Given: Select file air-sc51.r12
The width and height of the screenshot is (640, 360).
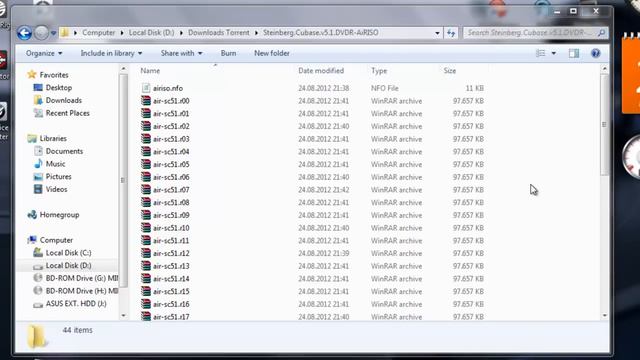Looking at the screenshot, I should (171, 253).
